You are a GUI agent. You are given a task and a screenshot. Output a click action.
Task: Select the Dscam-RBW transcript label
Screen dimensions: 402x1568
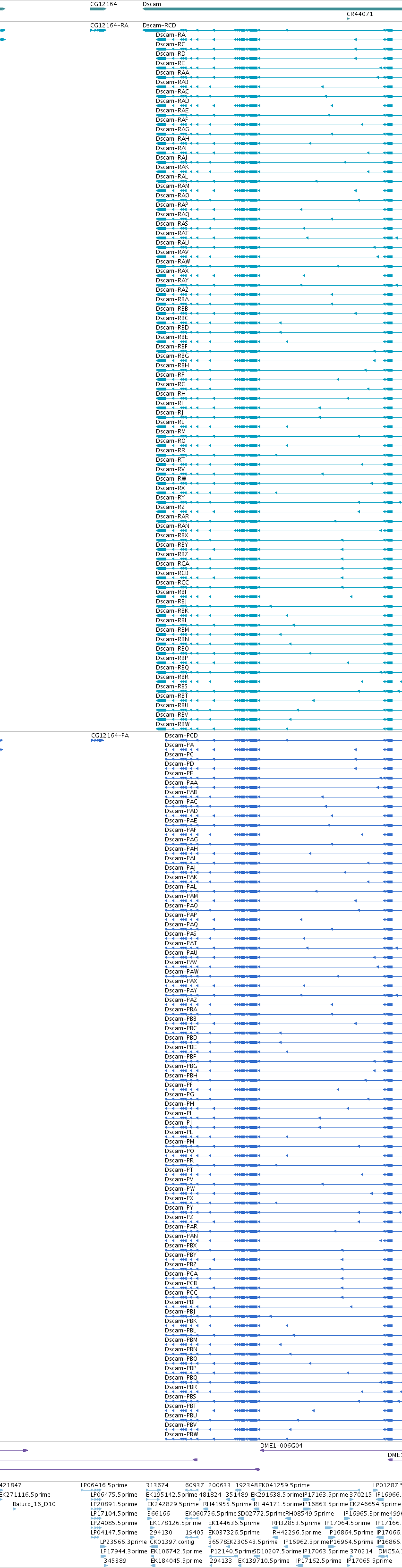click(x=172, y=724)
